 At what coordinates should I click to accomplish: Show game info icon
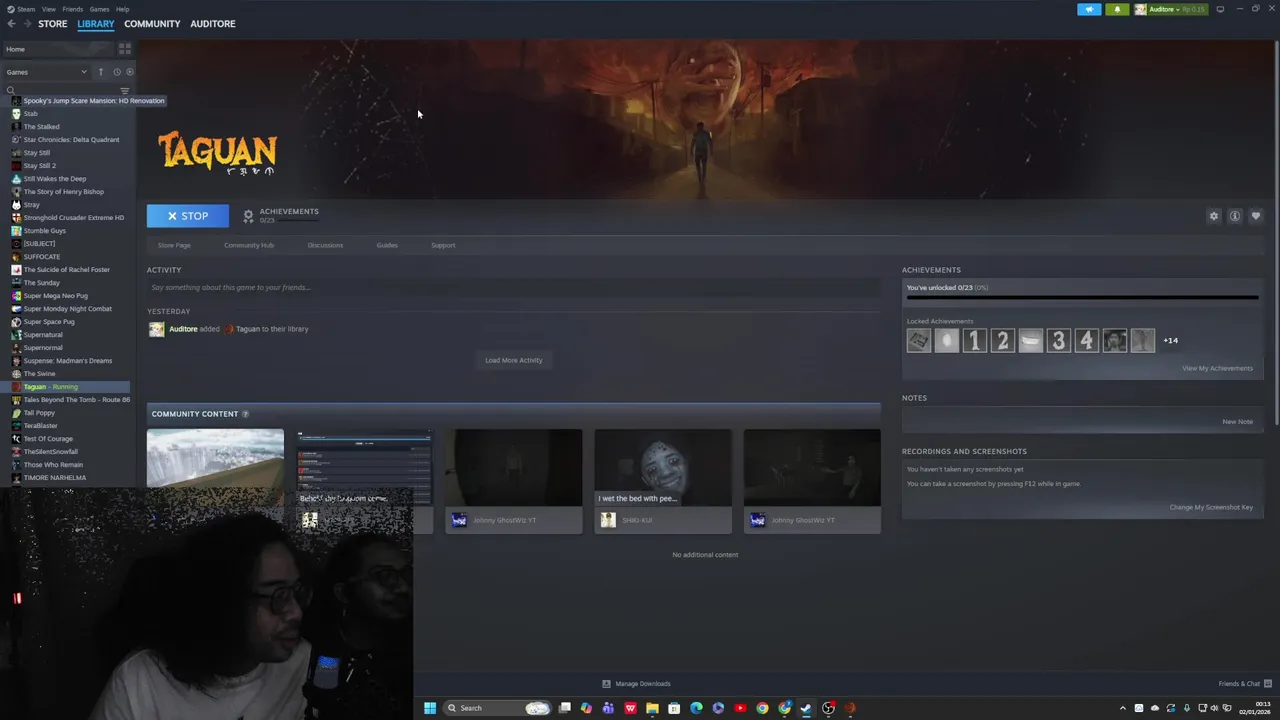pyautogui.click(x=1235, y=216)
